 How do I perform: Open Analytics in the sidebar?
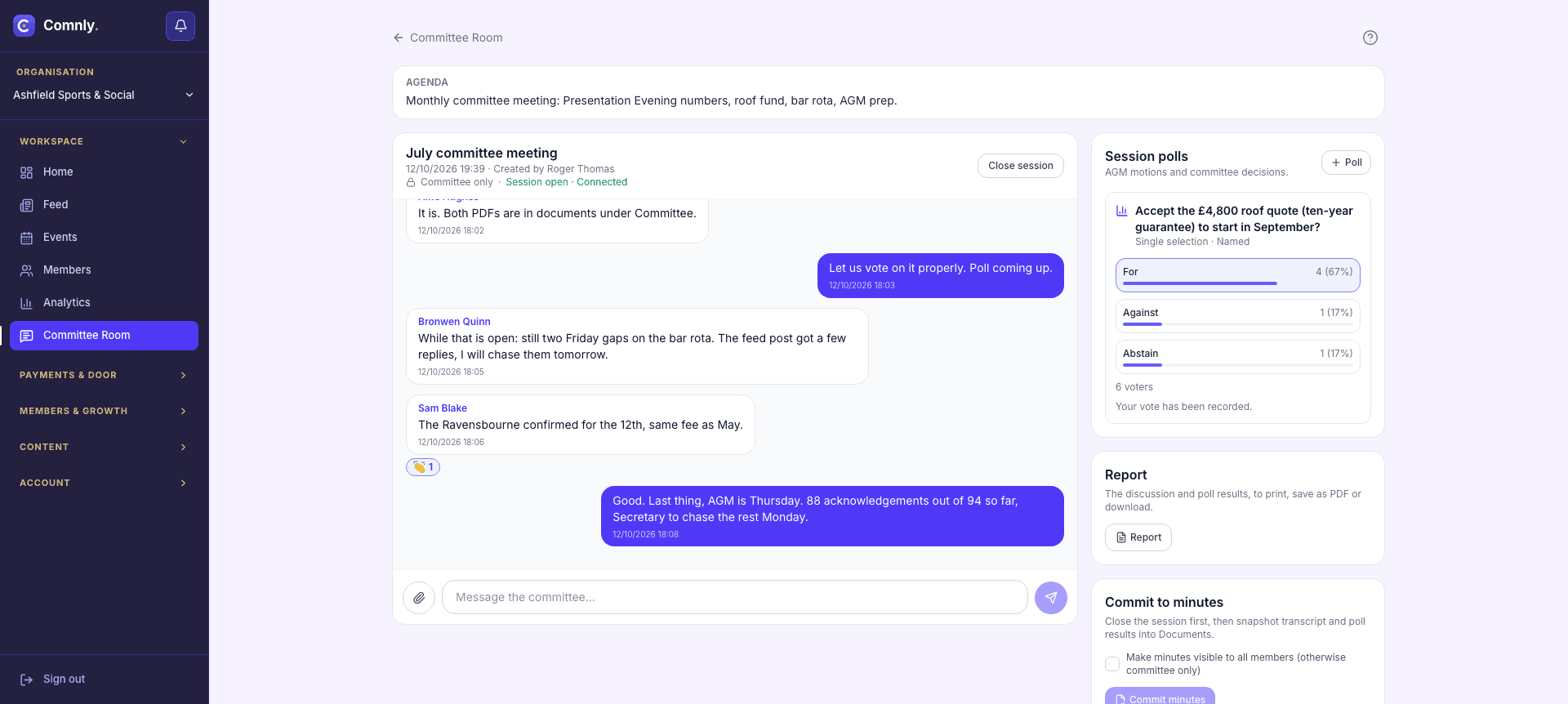coord(105,303)
